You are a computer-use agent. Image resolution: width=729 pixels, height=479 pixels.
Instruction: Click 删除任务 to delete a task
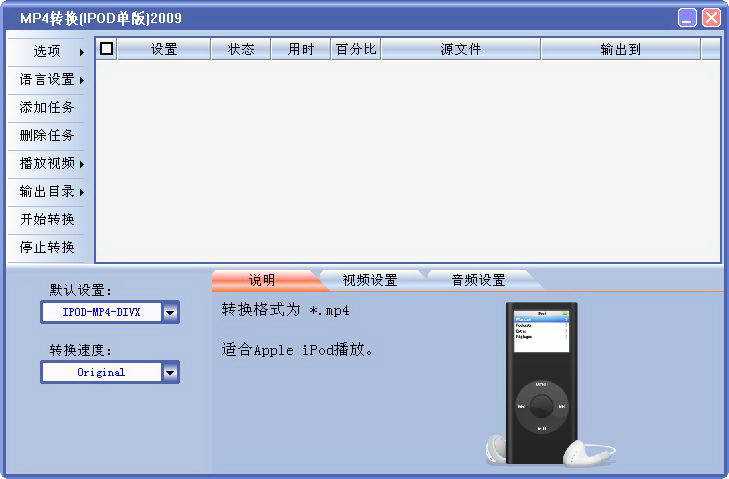click(46, 135)
